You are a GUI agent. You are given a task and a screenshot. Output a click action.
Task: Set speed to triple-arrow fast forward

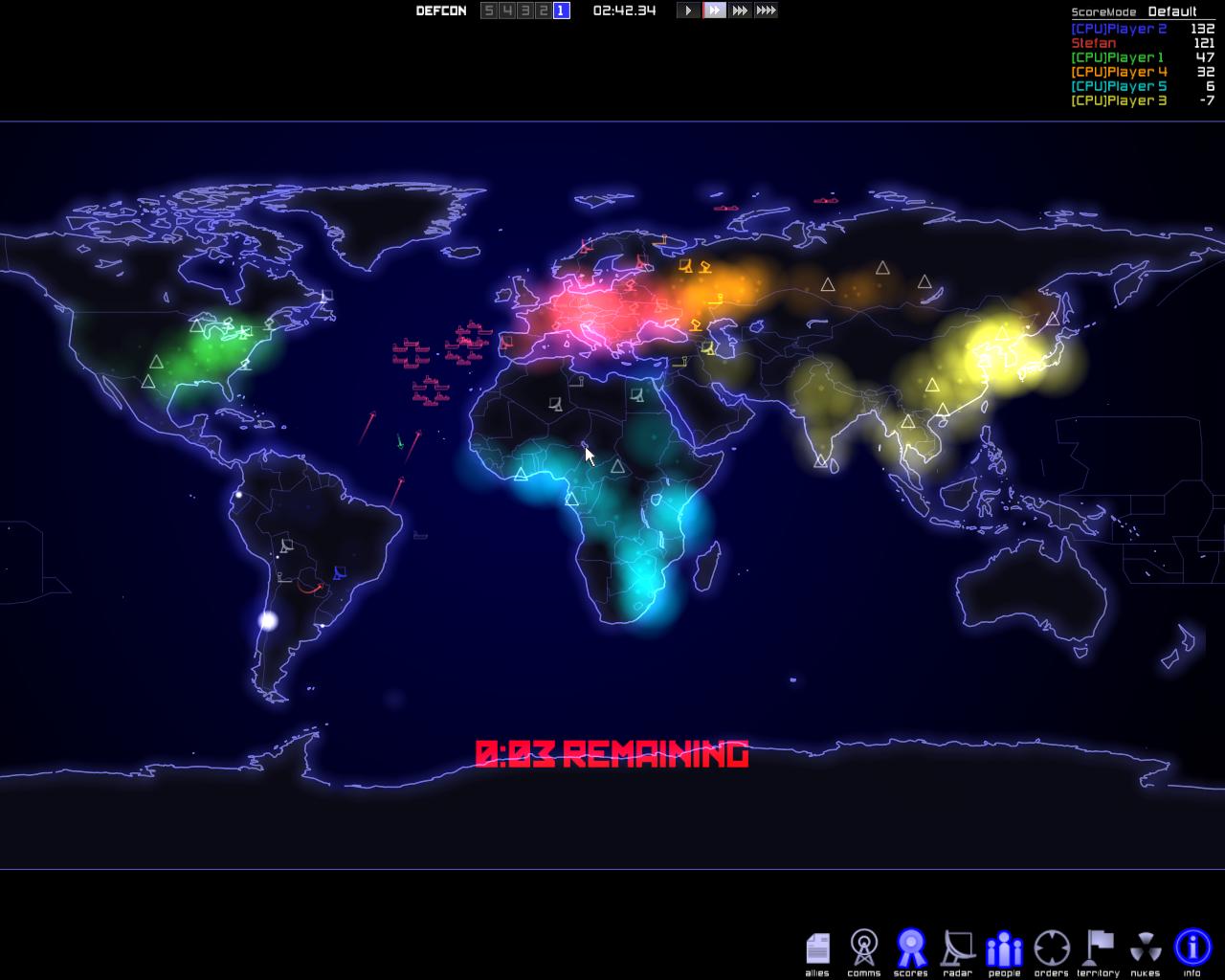[740, 11]
